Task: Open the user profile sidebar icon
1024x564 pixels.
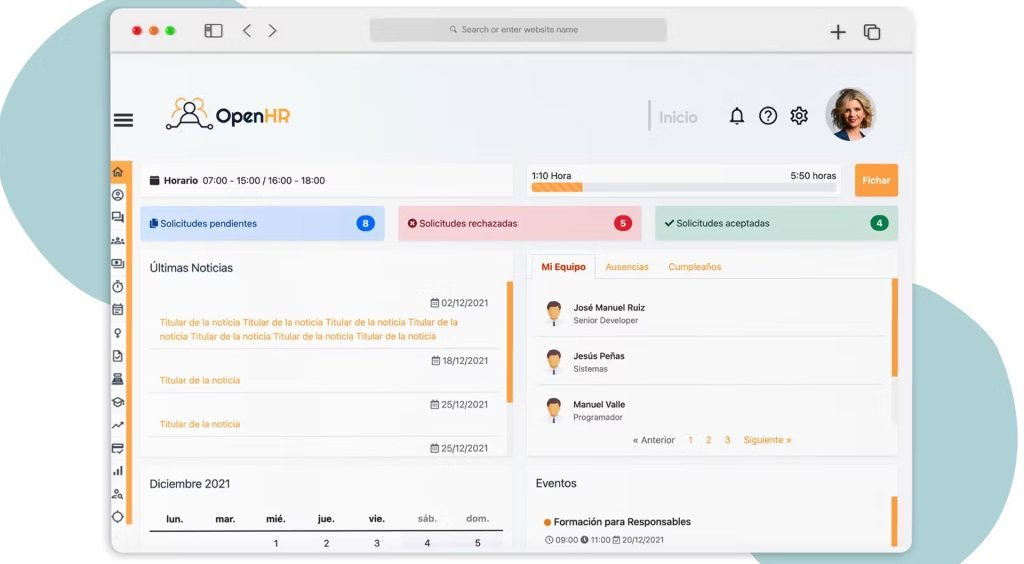Action: pos(118,195)
